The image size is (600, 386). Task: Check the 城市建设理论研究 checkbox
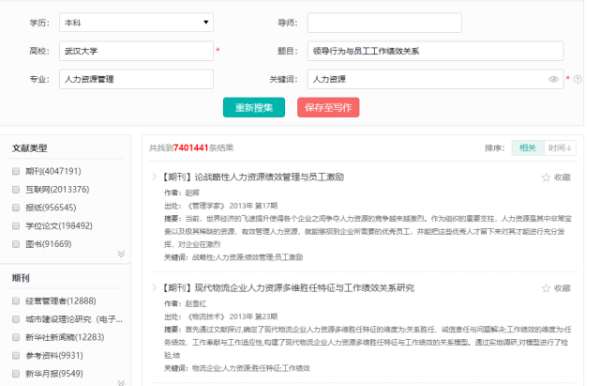pyautogui.click(x=16, y=319)
